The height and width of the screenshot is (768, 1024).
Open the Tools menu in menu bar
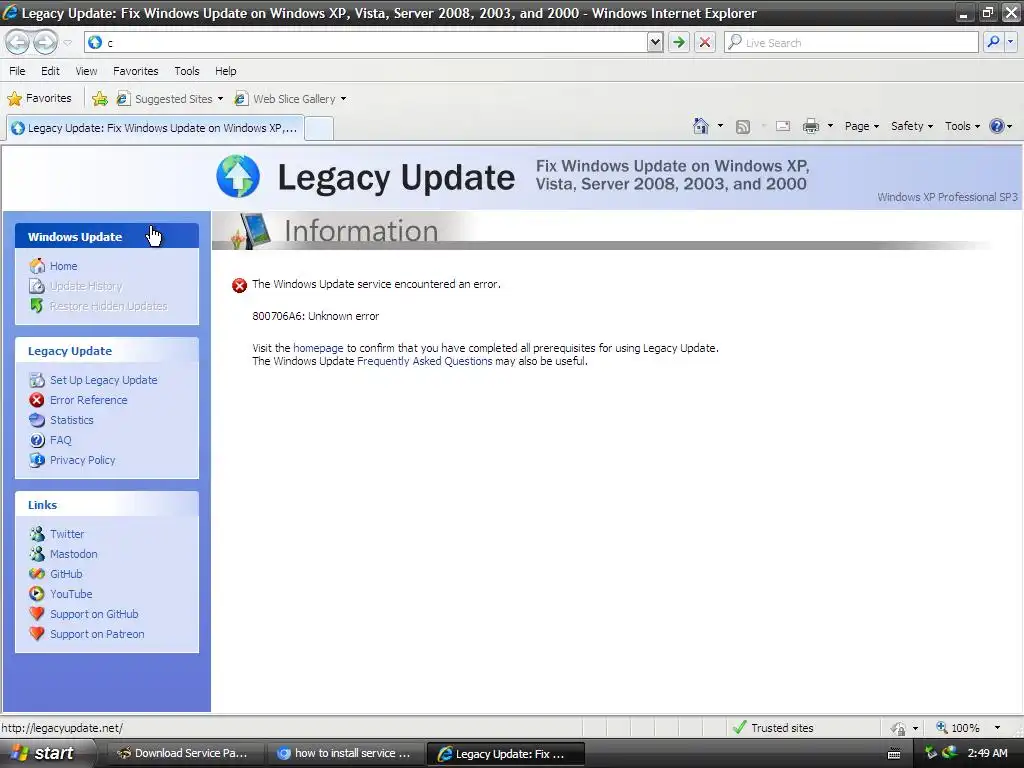point(187,71)
